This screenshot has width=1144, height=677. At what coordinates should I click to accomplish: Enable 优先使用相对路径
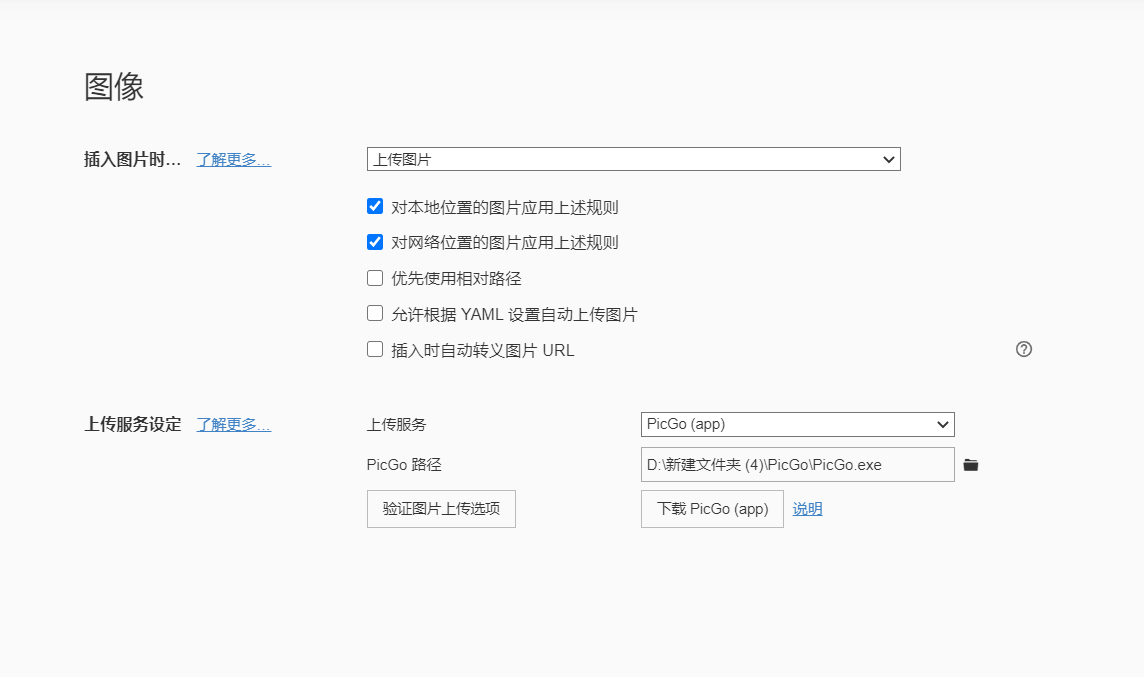(374, 277)
